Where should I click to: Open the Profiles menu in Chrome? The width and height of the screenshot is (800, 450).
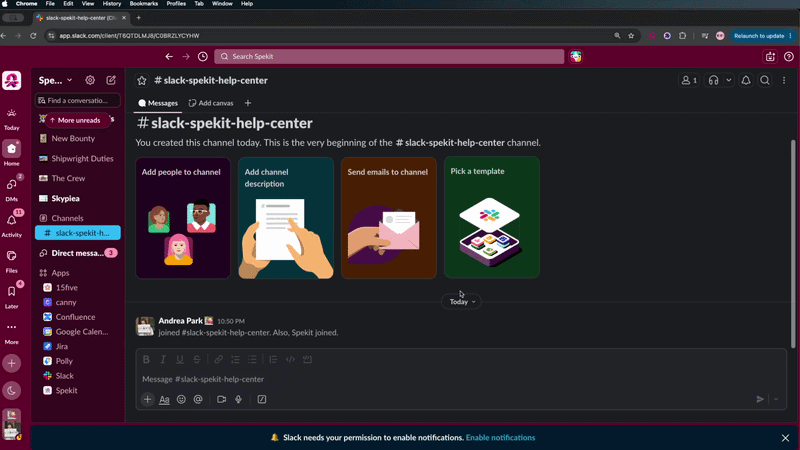[176, 4]
